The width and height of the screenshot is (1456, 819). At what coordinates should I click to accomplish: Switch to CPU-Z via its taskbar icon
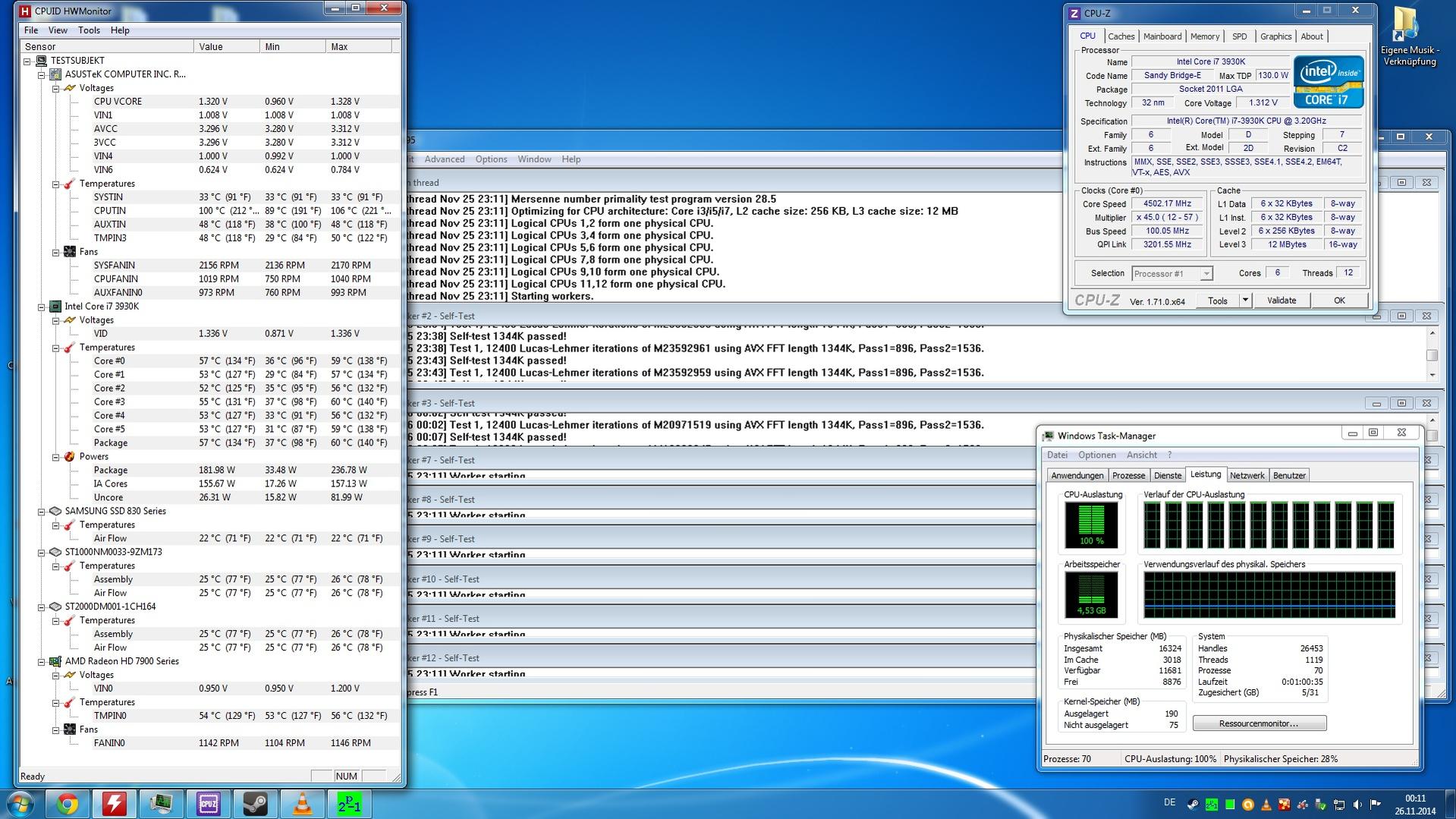click(209, 804)
